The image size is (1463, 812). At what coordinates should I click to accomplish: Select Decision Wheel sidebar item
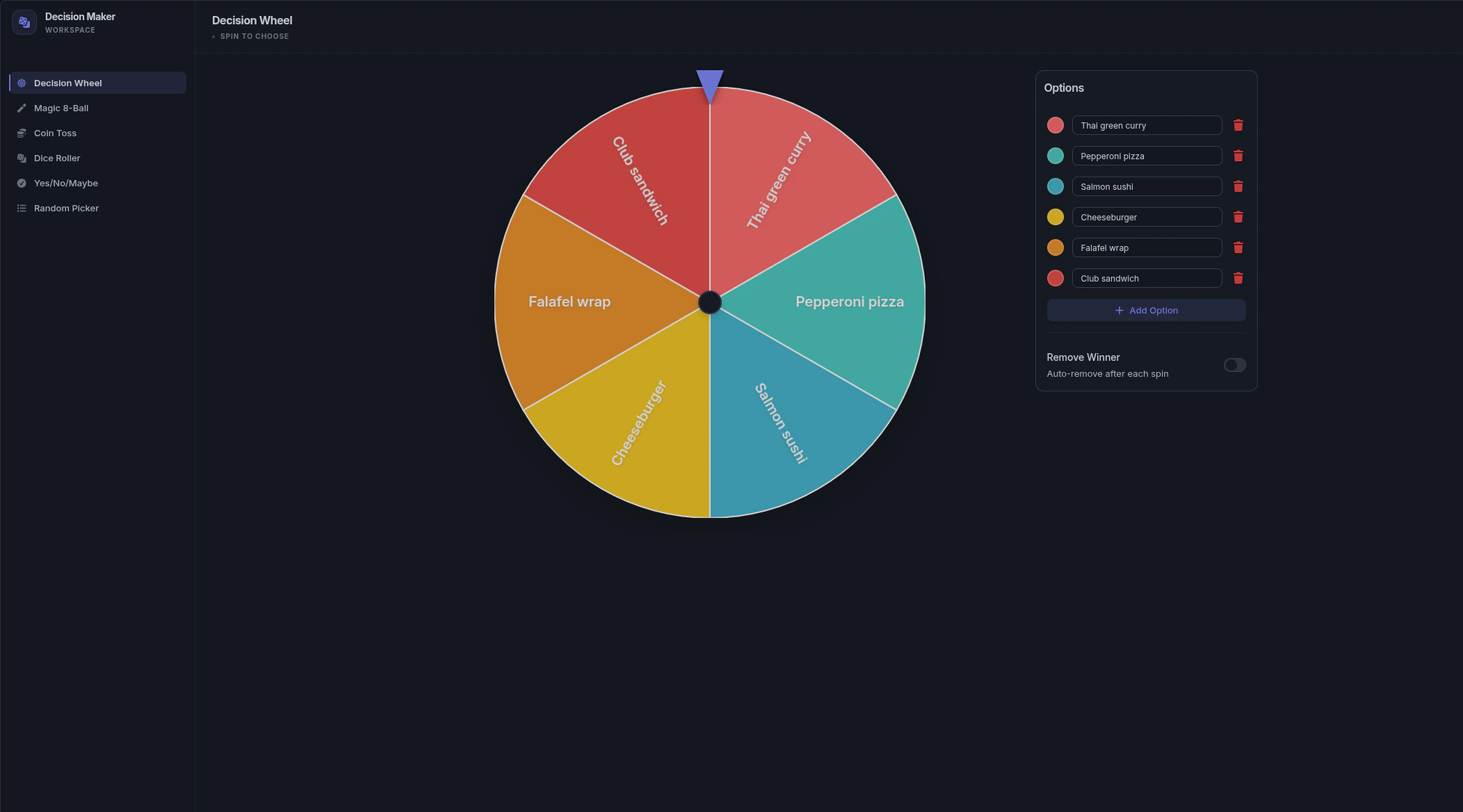[x=98, y=83]
